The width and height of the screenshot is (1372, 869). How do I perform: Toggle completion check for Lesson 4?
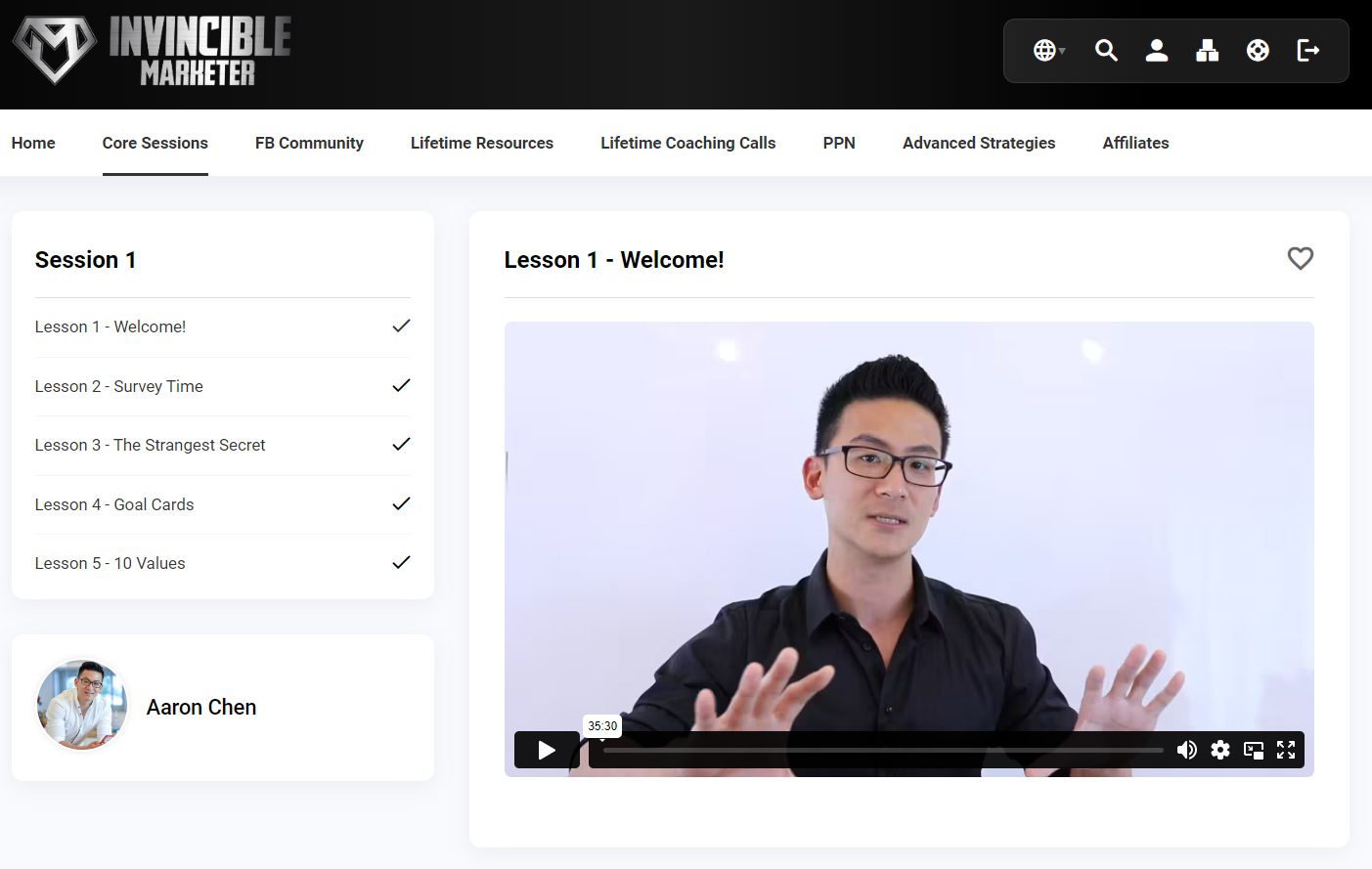[x=401, y=503]
